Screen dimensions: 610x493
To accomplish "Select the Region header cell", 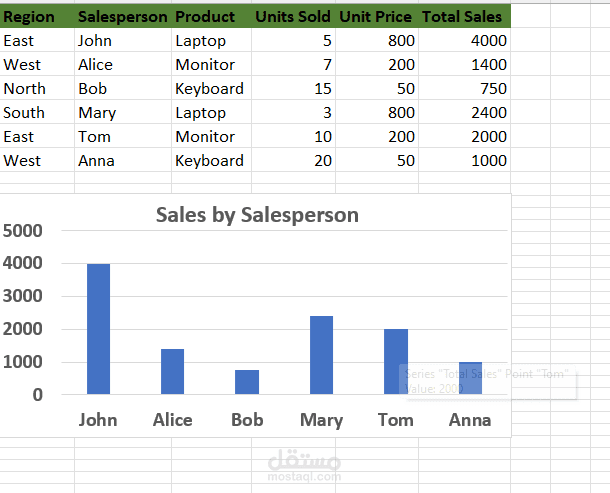I will (30, 17).
